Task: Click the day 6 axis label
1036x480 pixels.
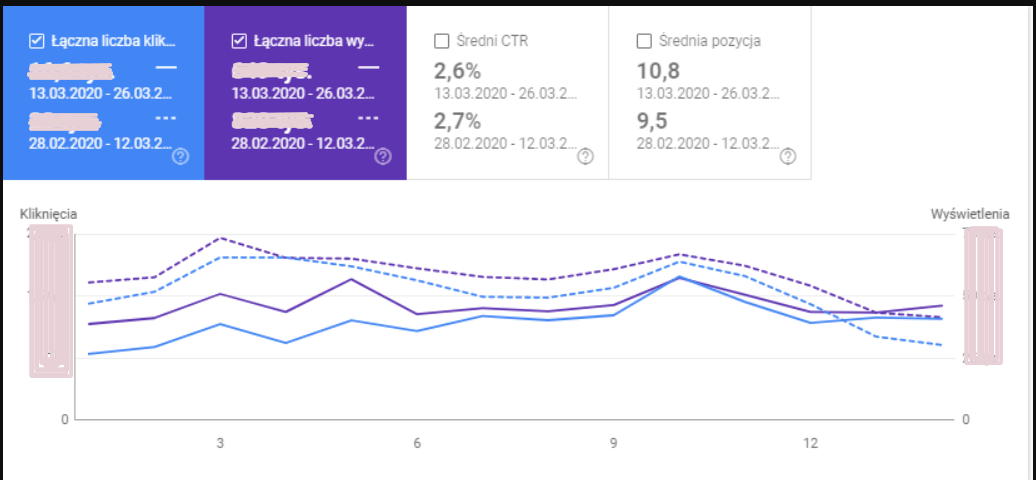Action: [x=417, y=444]
